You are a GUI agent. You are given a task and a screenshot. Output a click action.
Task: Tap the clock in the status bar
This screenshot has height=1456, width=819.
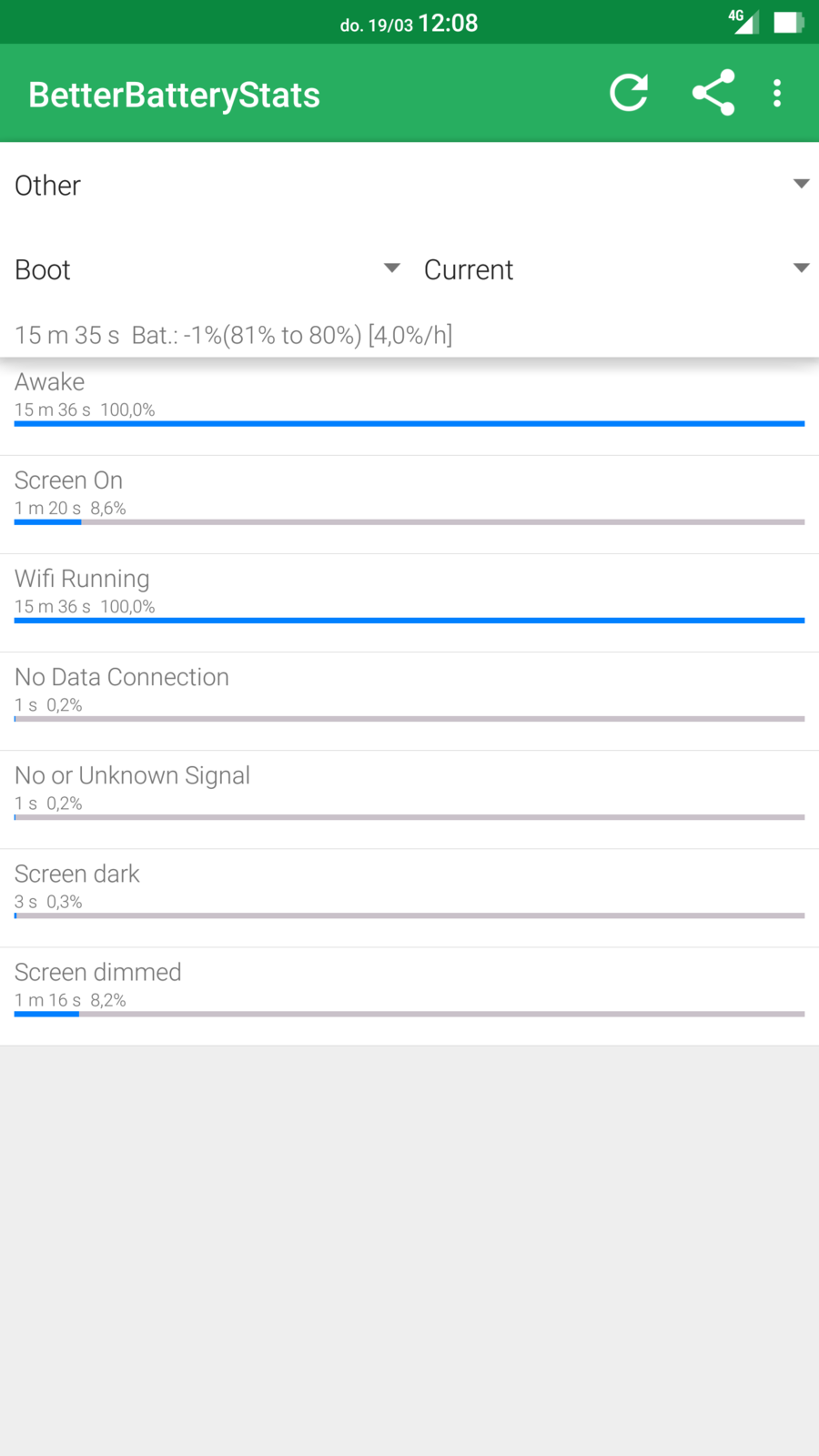point(448,23)
